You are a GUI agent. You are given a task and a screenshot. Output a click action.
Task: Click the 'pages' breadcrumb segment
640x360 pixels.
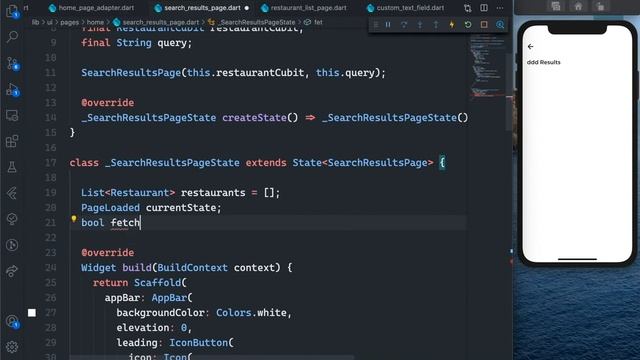click(69, 22)
